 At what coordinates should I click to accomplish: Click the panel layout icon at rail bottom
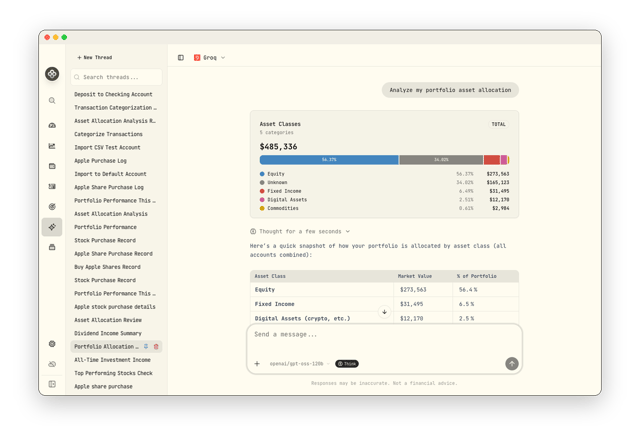[x=52, y=384]
